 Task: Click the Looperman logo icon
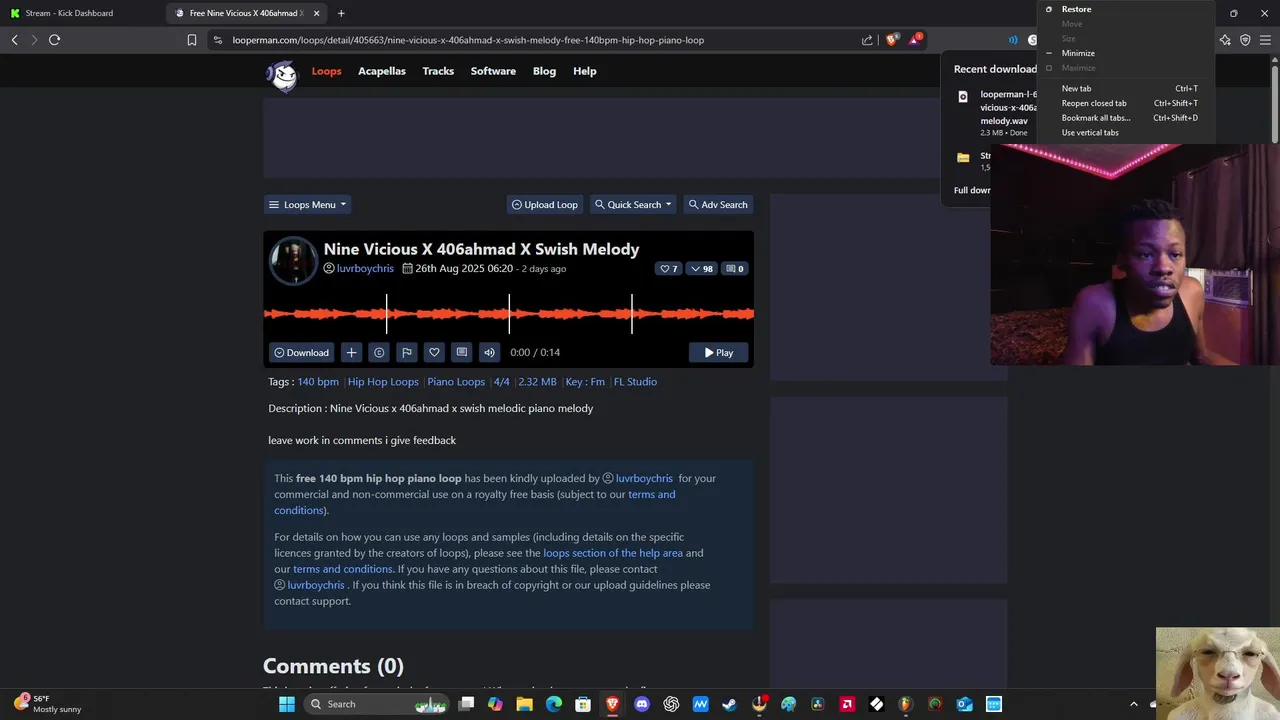pyautogui.click(x=283, y=75)
